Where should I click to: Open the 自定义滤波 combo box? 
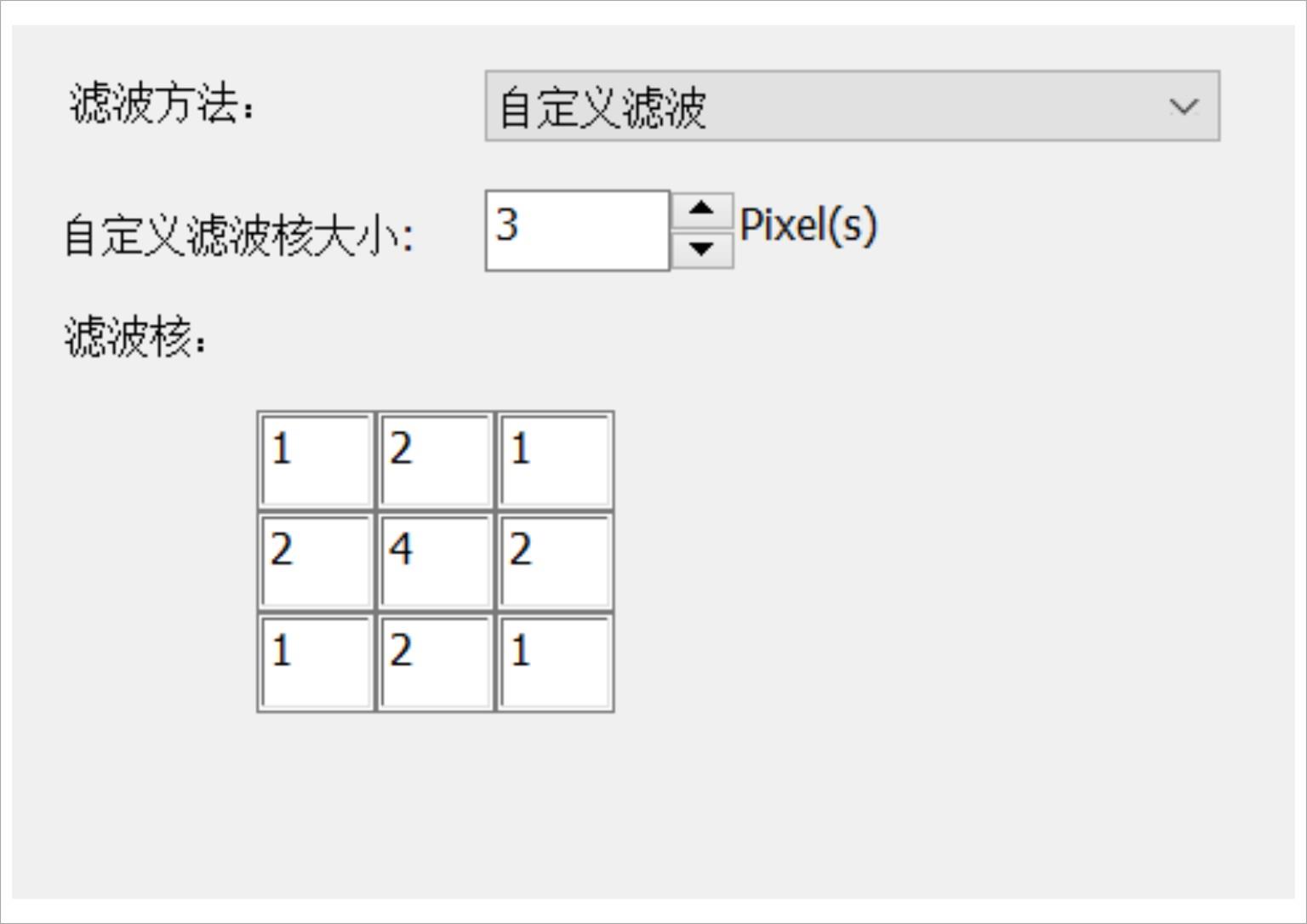[851, 106]
